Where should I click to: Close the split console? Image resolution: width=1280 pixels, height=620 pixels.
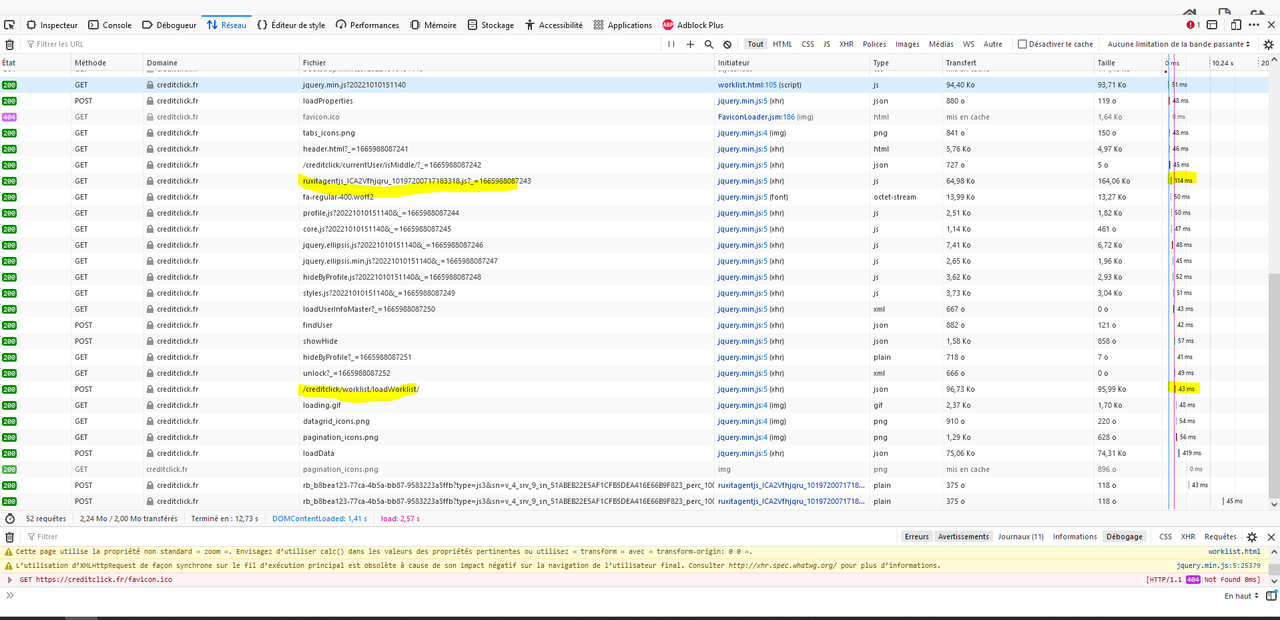[x=1269, y=537]
